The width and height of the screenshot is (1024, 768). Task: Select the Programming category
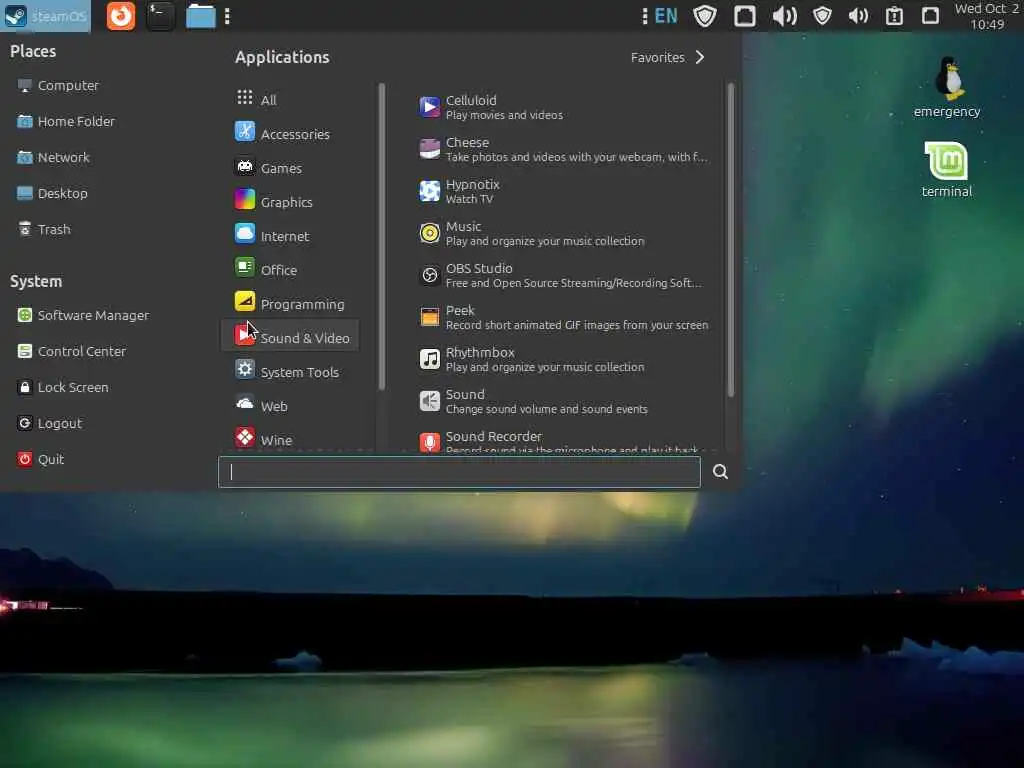click(x=289, y=304)
